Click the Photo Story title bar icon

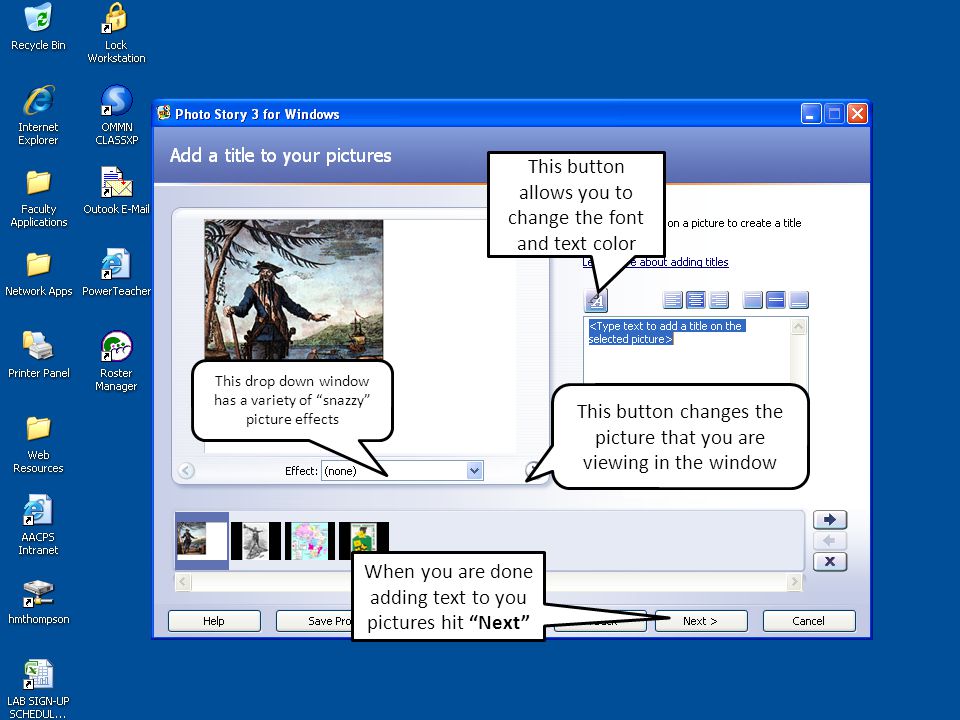pyautogui.click(x=163, y=113)
